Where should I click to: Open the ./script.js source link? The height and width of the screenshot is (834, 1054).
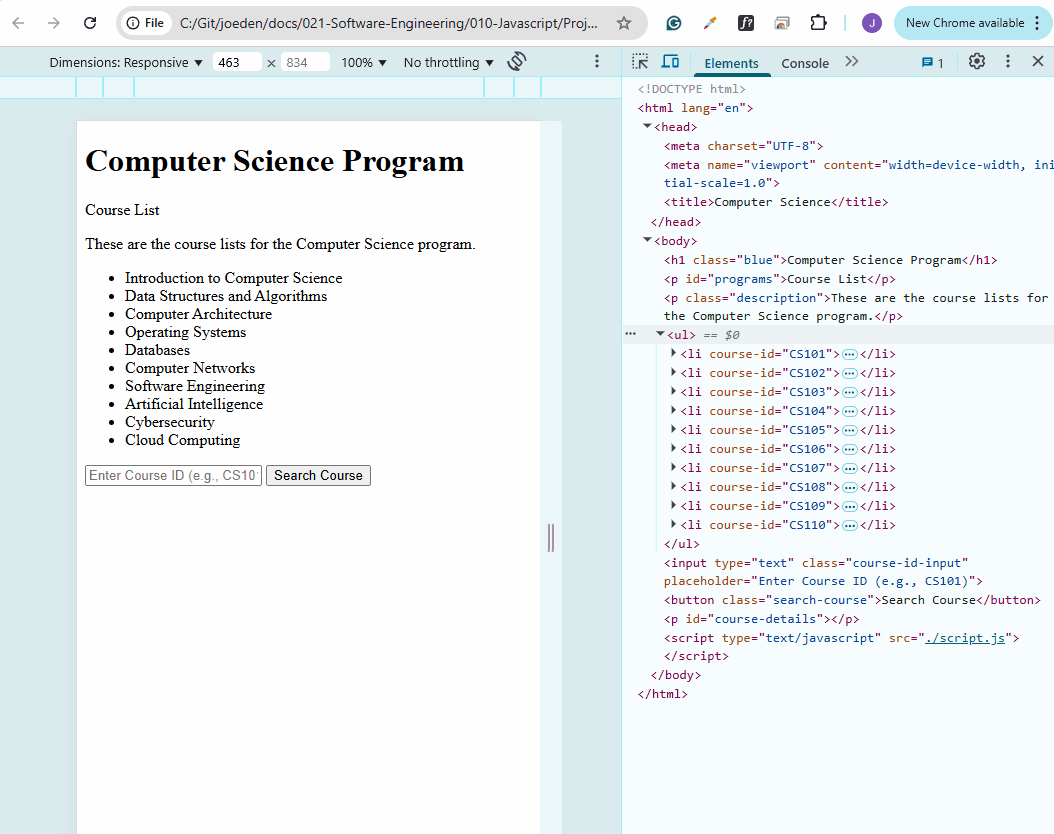coord(965,638)
